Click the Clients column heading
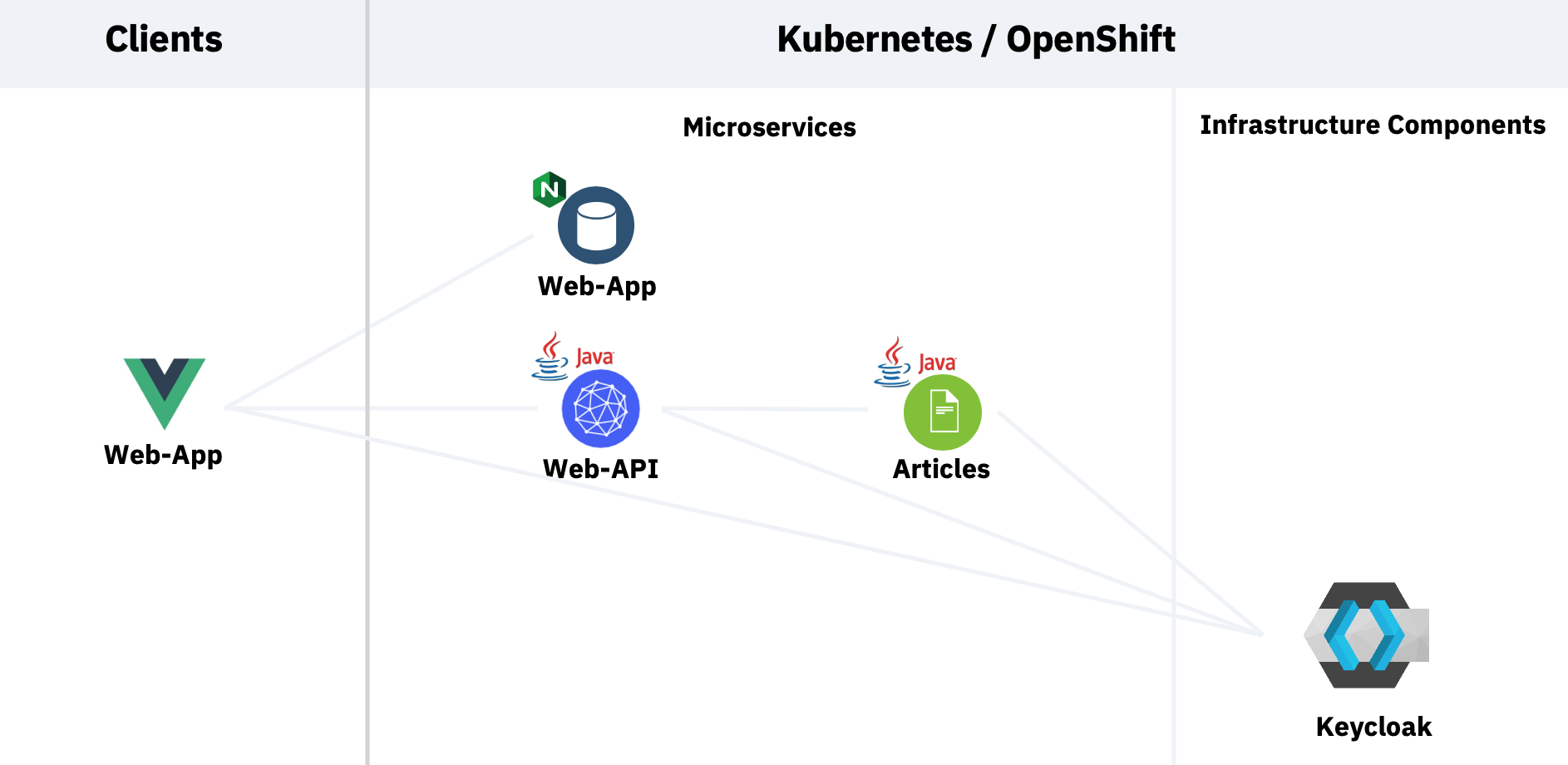This screenshot has width=1568, height=765. tap(164, 39)
